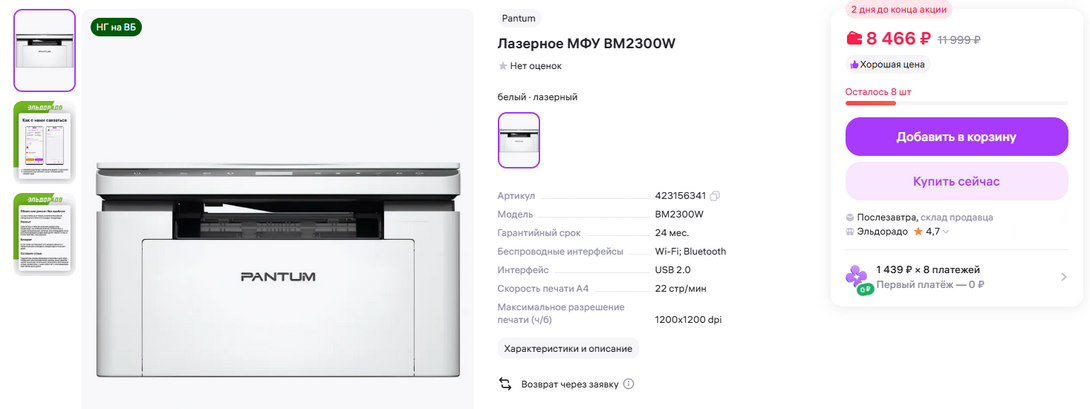Open the Эльдорадо seller link
Image resolution: width=1090 pixels, height=409 pixels.
pyautogui.click(x=884, y=231)
